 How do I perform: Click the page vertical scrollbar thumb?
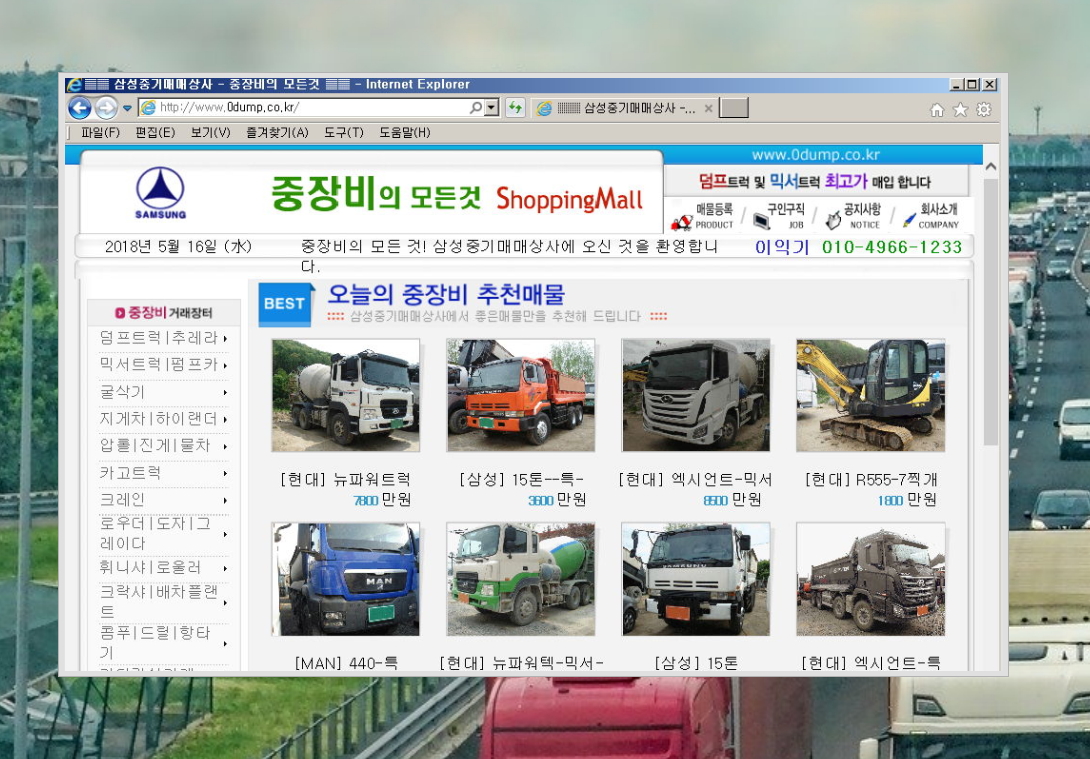[991, 312]
